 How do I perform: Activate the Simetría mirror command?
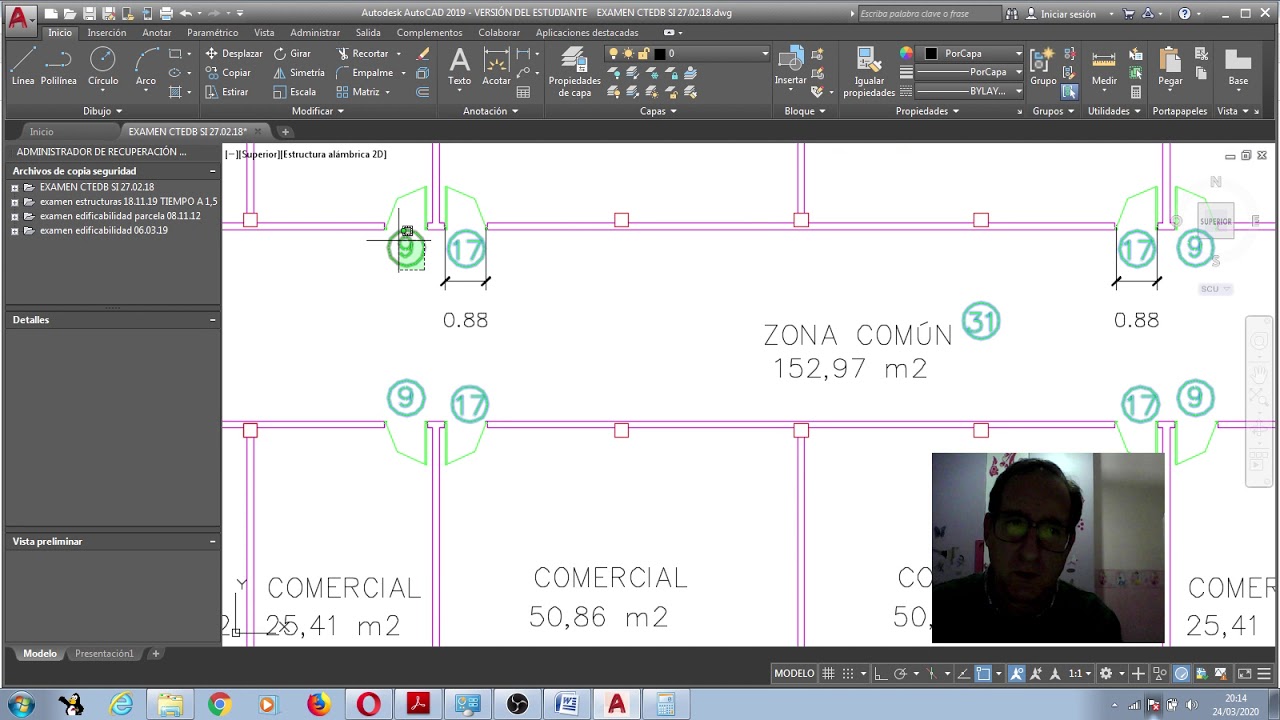tap(299, 72)
